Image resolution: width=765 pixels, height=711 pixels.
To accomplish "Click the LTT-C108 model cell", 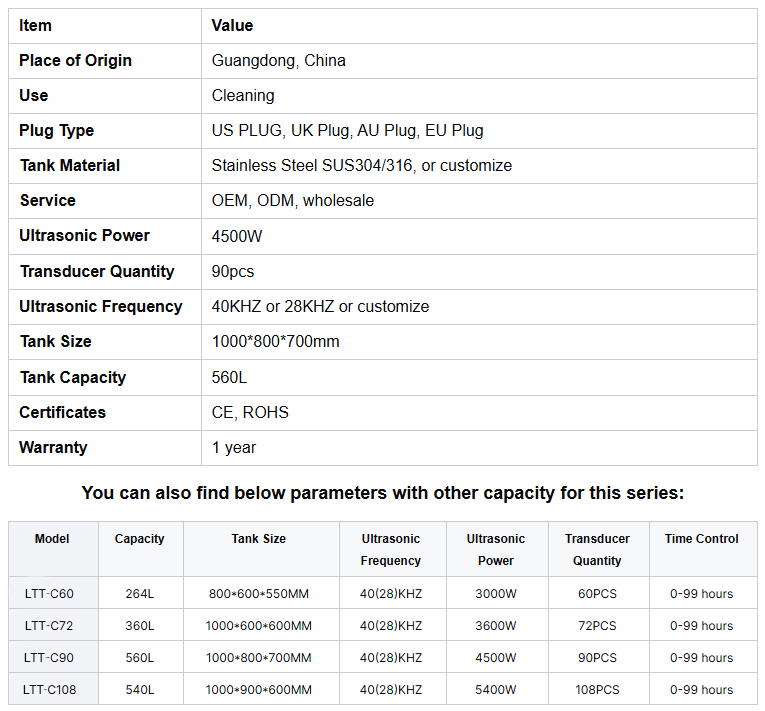I will [49, 690].
